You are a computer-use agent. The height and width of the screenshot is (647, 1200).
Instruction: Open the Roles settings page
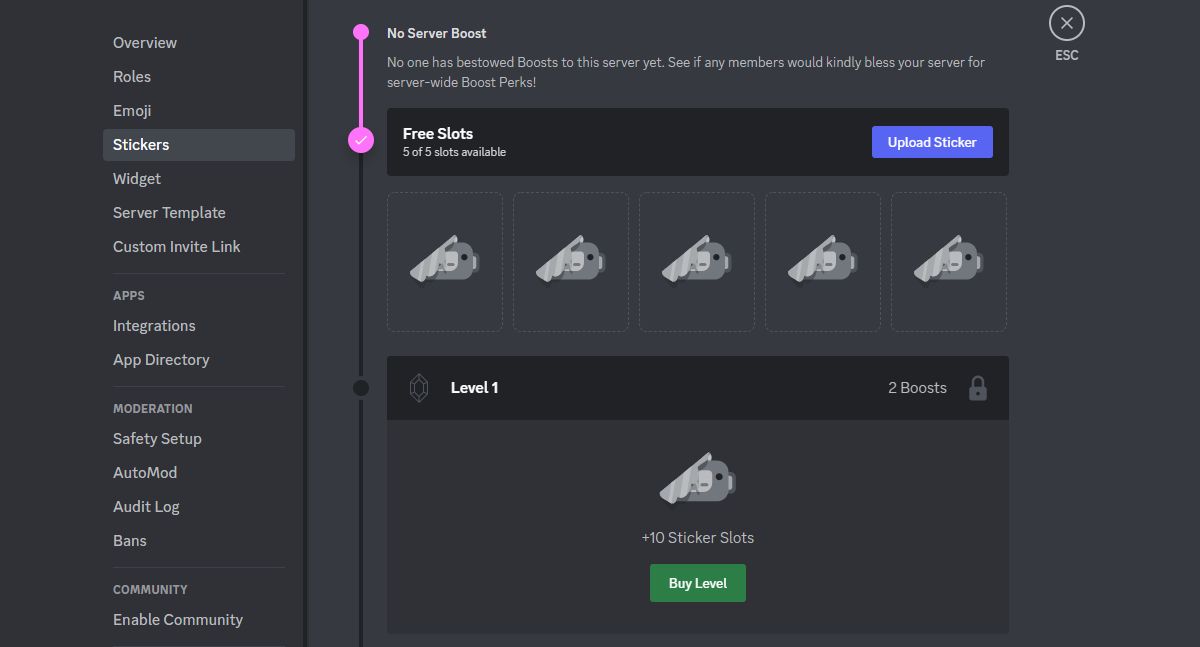click(131, 76)
